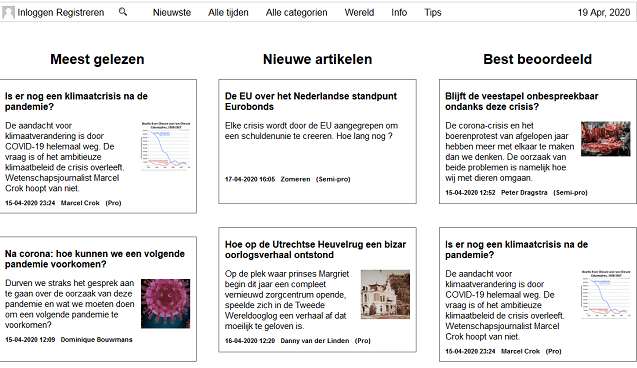Open Alle categorien menu

[297, 13]
